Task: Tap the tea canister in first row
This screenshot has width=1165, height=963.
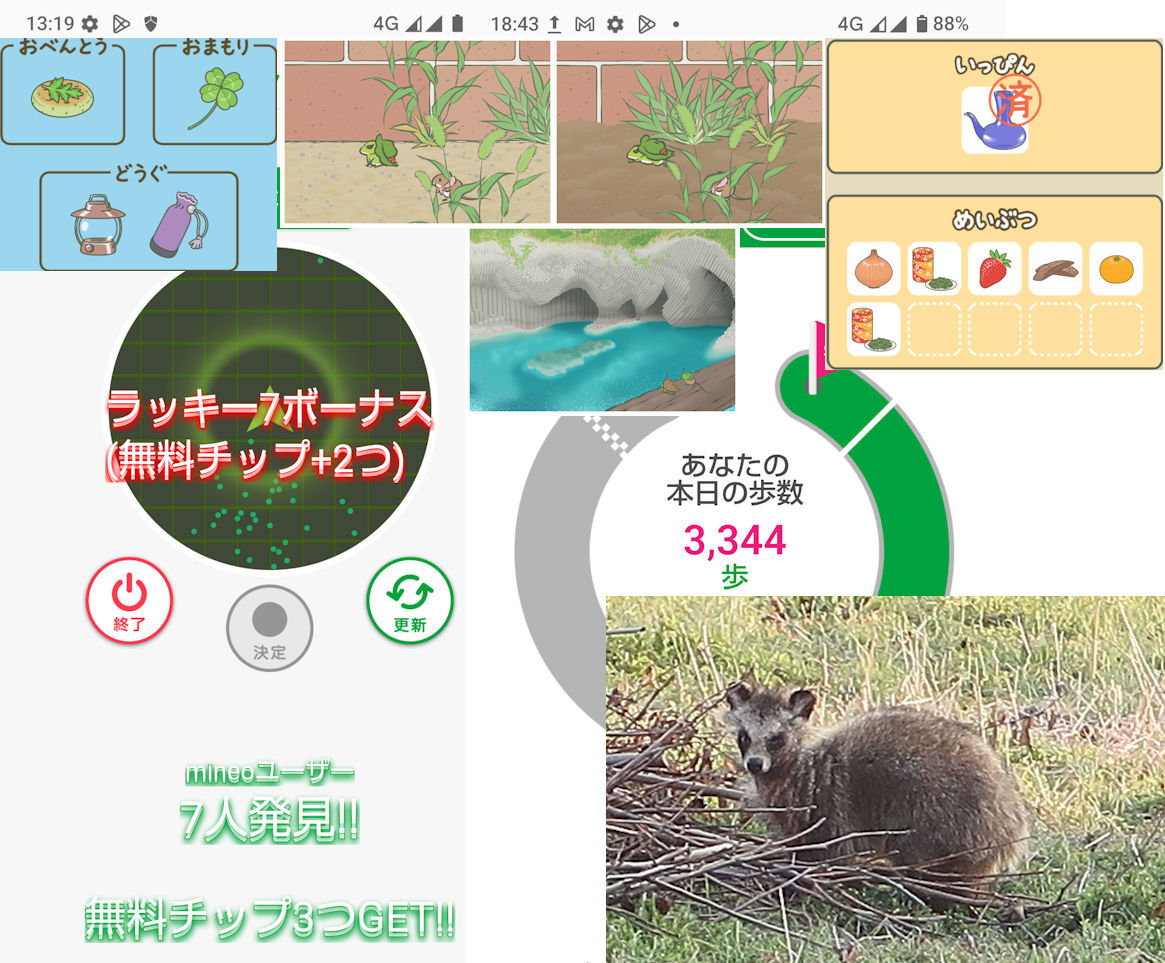Action: click(x=934, y=268)
